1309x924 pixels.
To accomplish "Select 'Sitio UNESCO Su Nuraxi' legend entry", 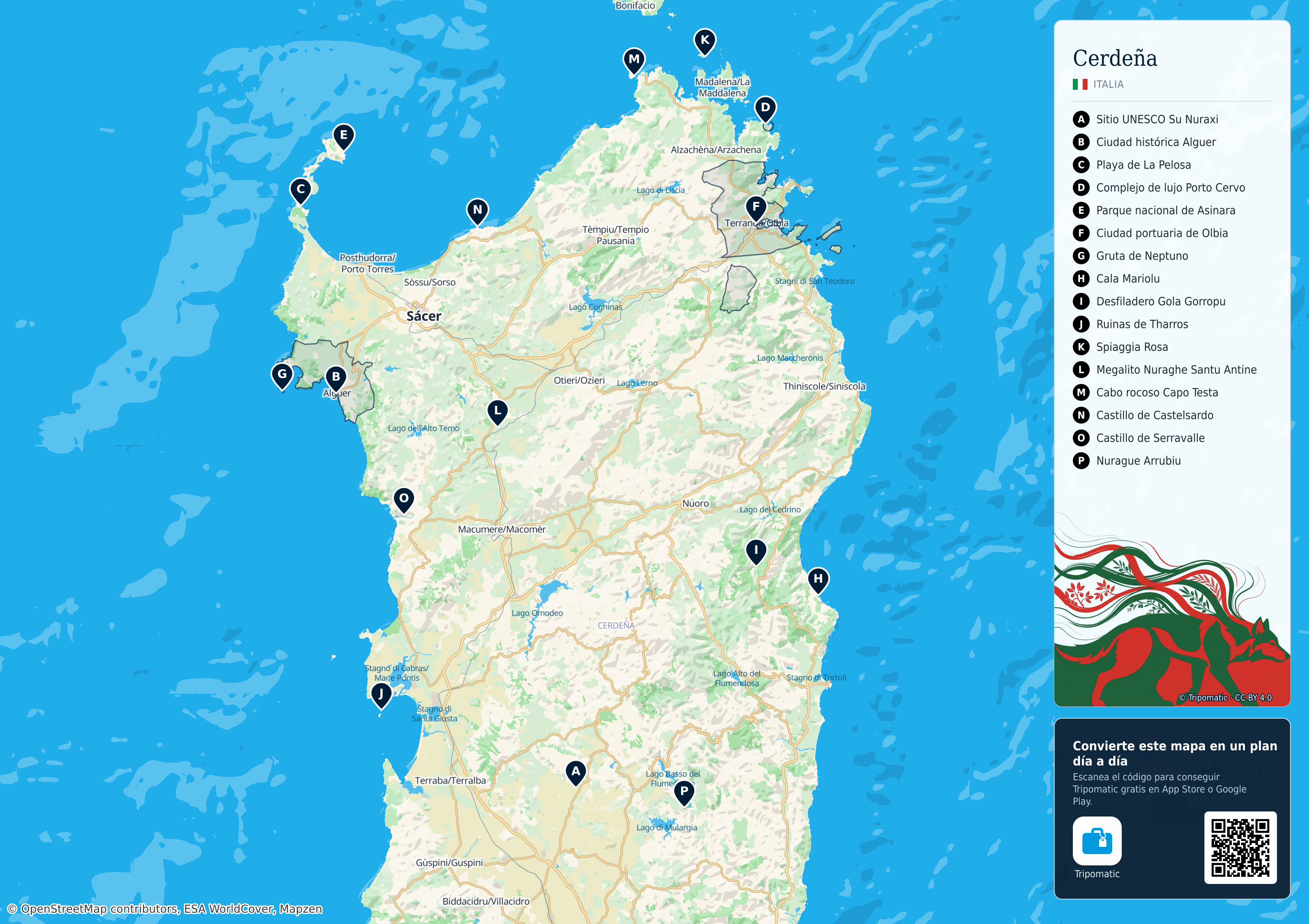I will coord(1157,119).
